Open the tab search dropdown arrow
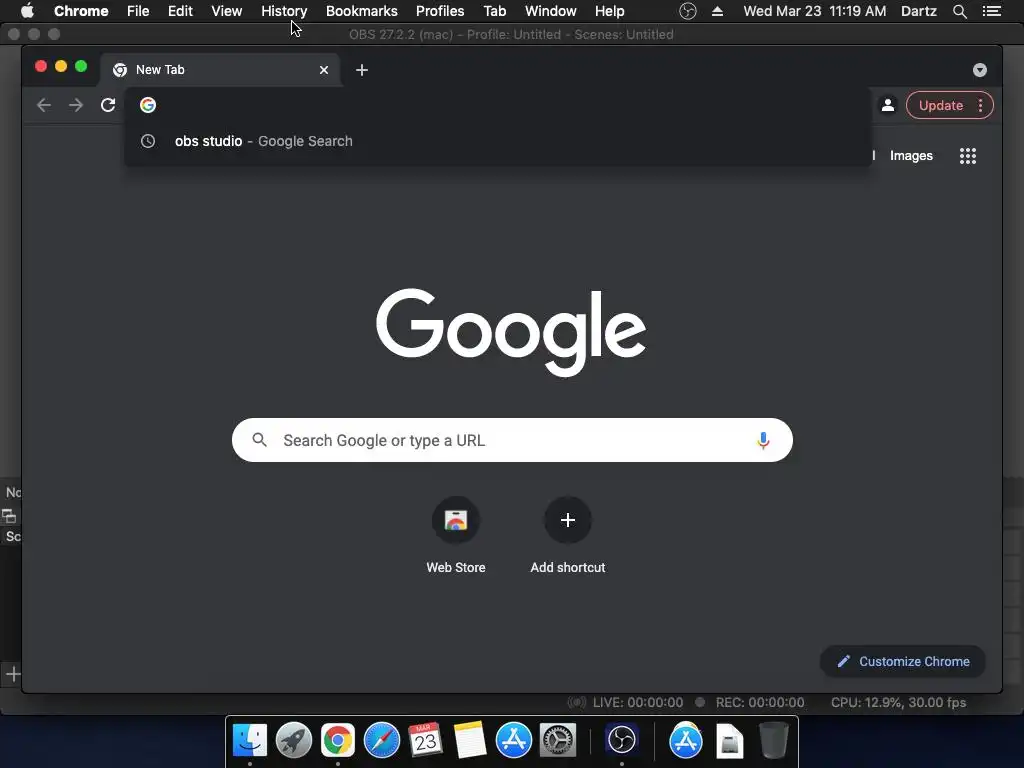1024x768 pixels. click(x=980, y=70)
